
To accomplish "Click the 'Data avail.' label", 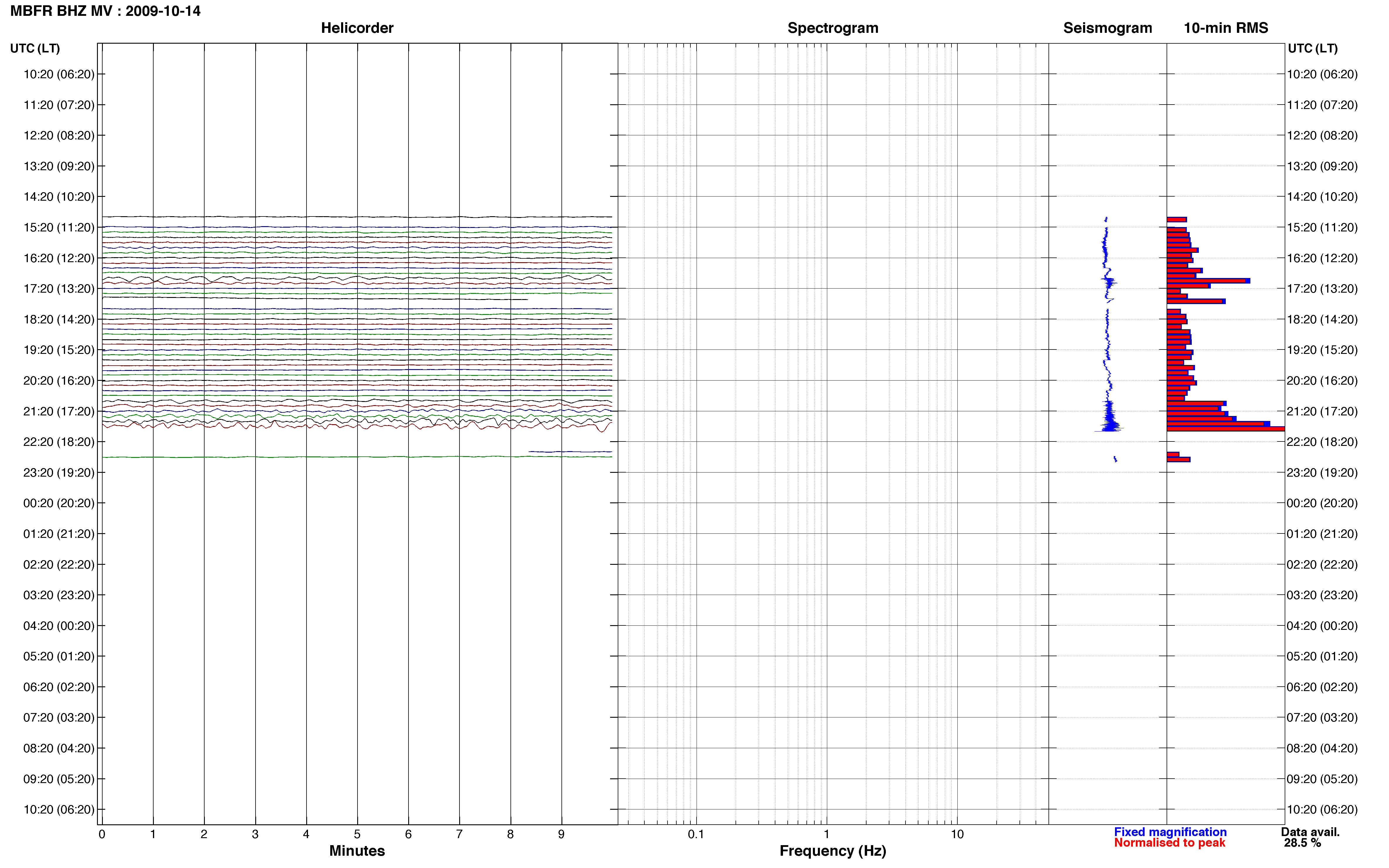I will 1310,832.
